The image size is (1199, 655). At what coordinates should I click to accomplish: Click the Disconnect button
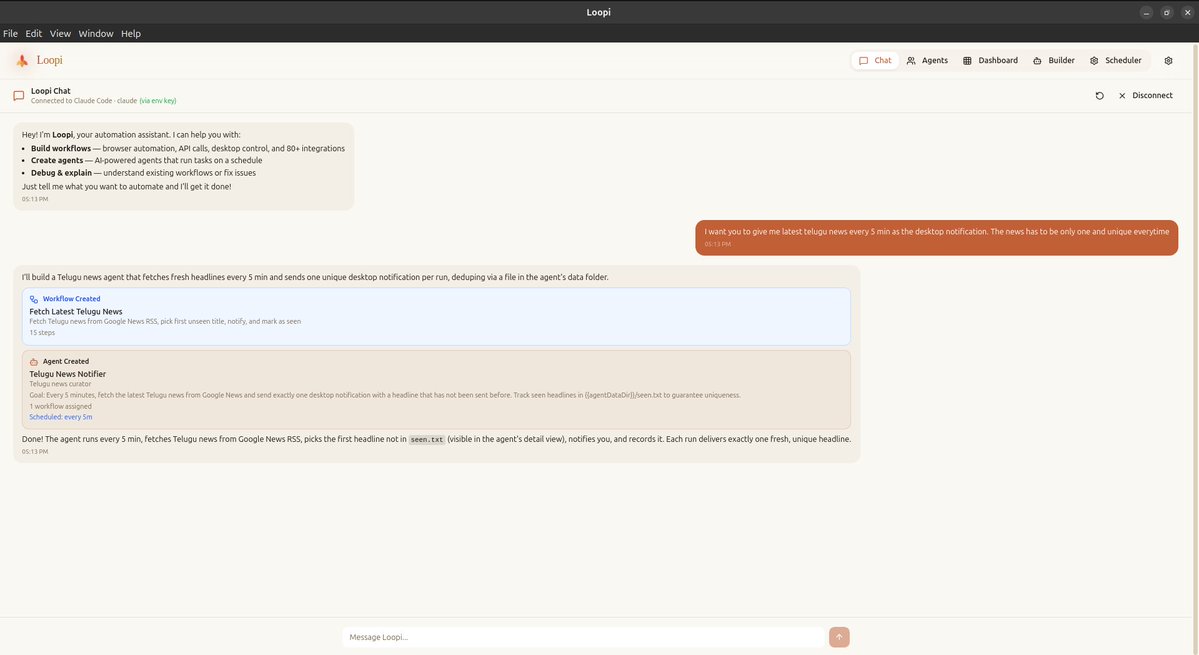point(1145,96)
